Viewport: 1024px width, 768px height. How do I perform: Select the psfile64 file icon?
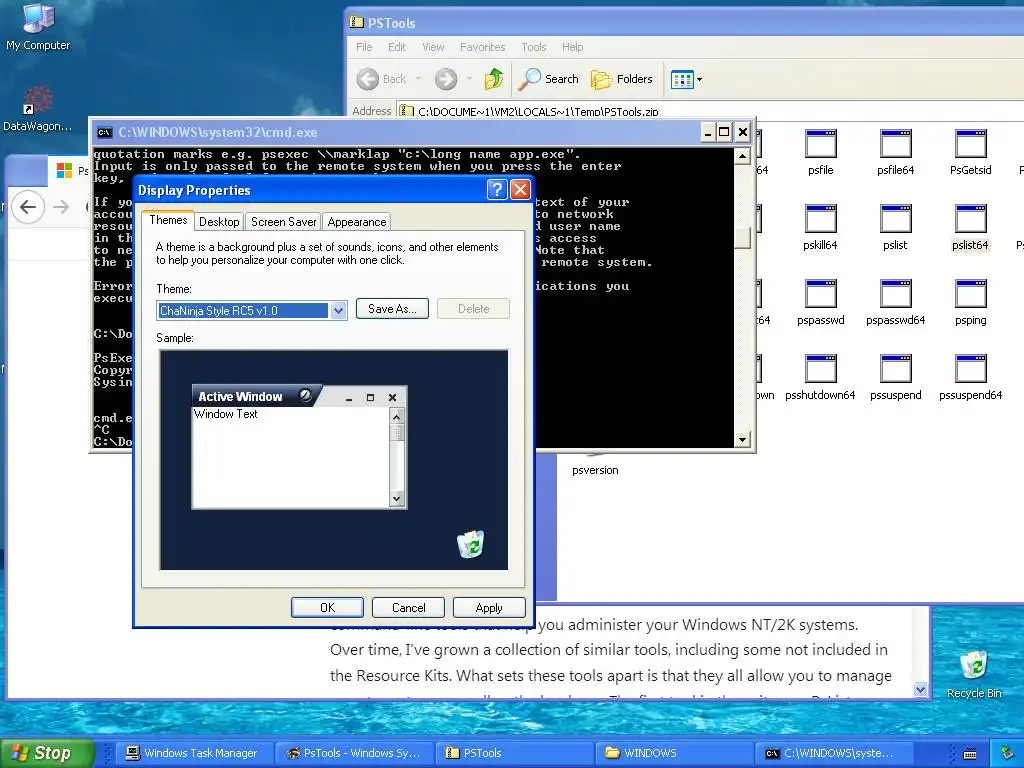coord(895,152)
